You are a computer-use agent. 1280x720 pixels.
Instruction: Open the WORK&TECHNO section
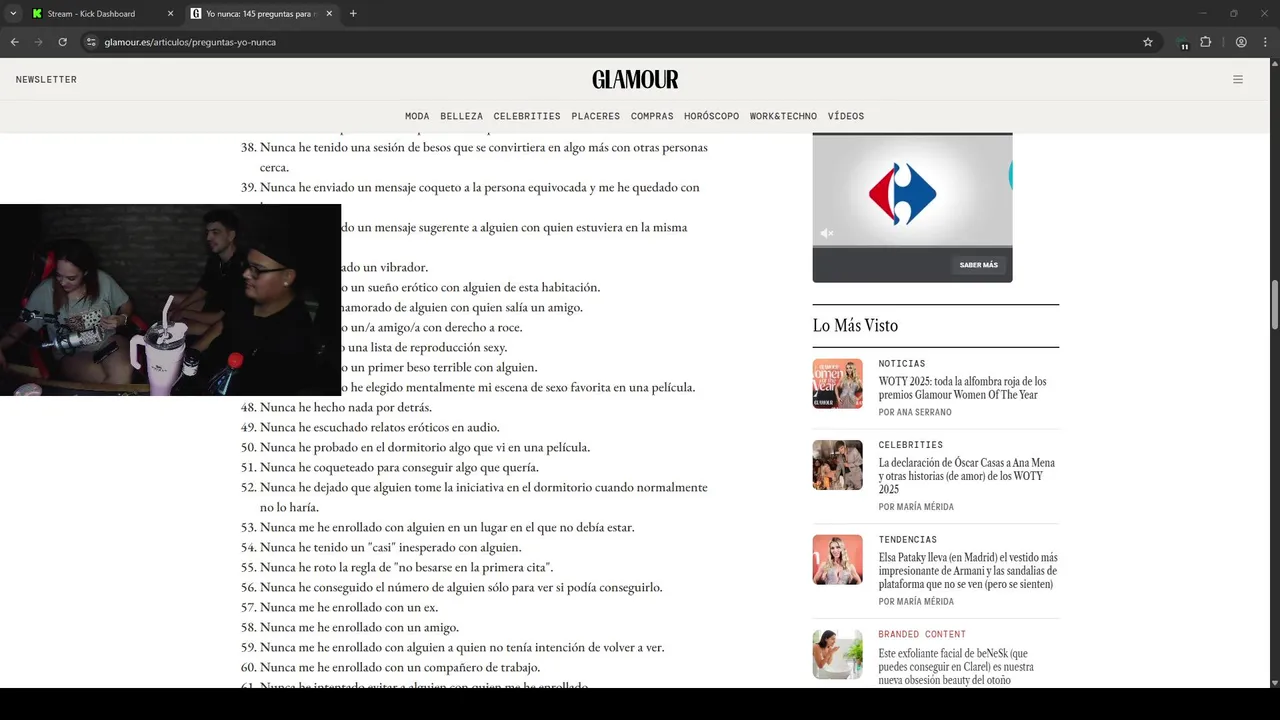coord(783,117)
